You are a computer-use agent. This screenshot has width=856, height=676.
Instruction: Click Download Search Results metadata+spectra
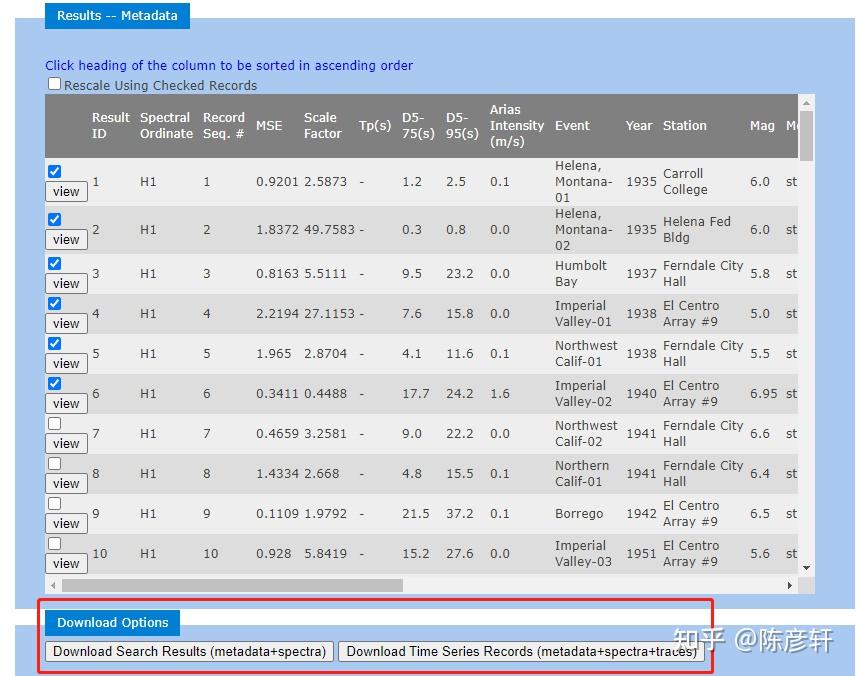[x=188, y=651]
